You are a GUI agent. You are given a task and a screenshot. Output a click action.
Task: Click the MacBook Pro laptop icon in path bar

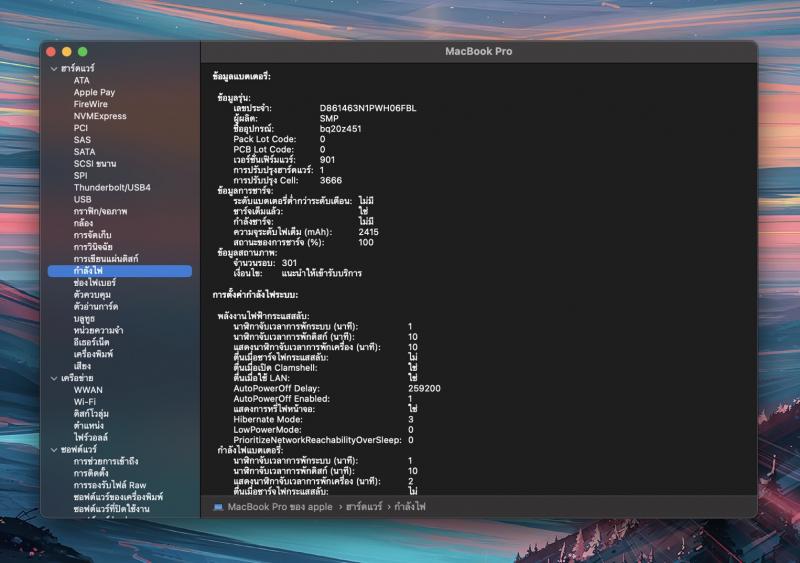point(218,507)
